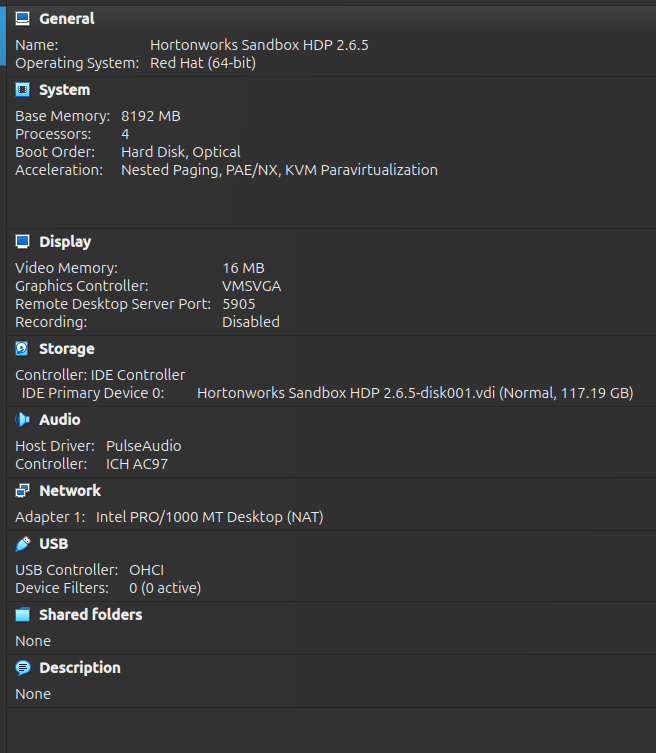Select the Hortonworks Sandbox disk001.vdi entry
This screenshot has width=656, height=753.
415,393
